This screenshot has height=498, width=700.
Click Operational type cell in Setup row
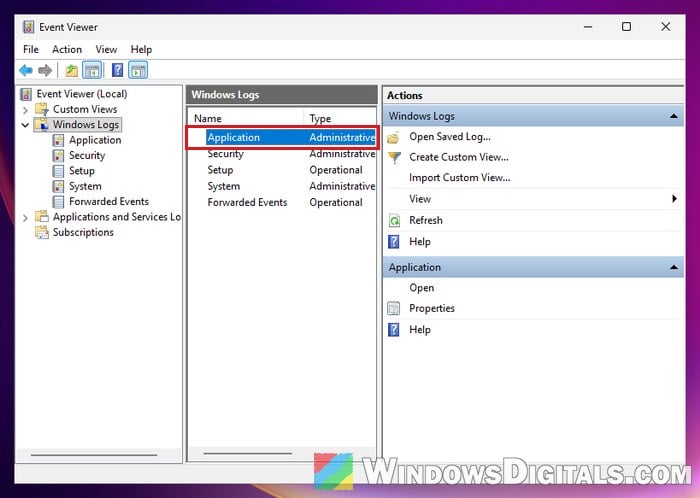coord(336,170)
